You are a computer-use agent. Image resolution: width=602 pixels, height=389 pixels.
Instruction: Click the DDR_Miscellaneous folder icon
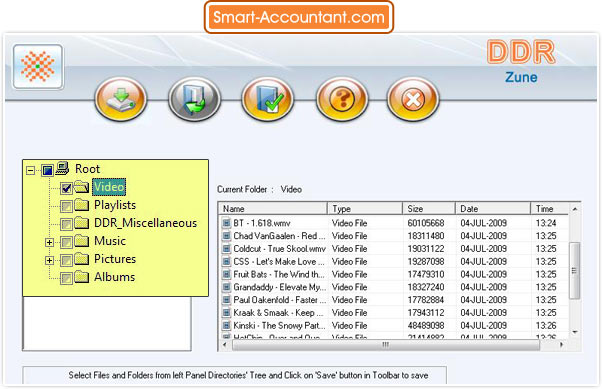(x=81, y=223)
